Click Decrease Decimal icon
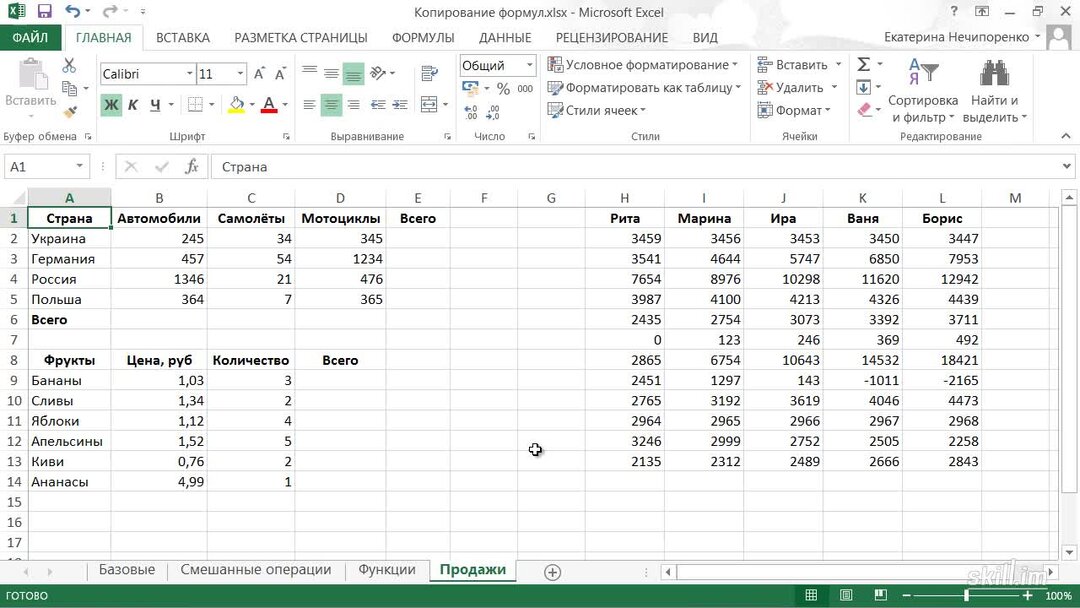Screen dimensions: 1080x608 coord(493,112)
